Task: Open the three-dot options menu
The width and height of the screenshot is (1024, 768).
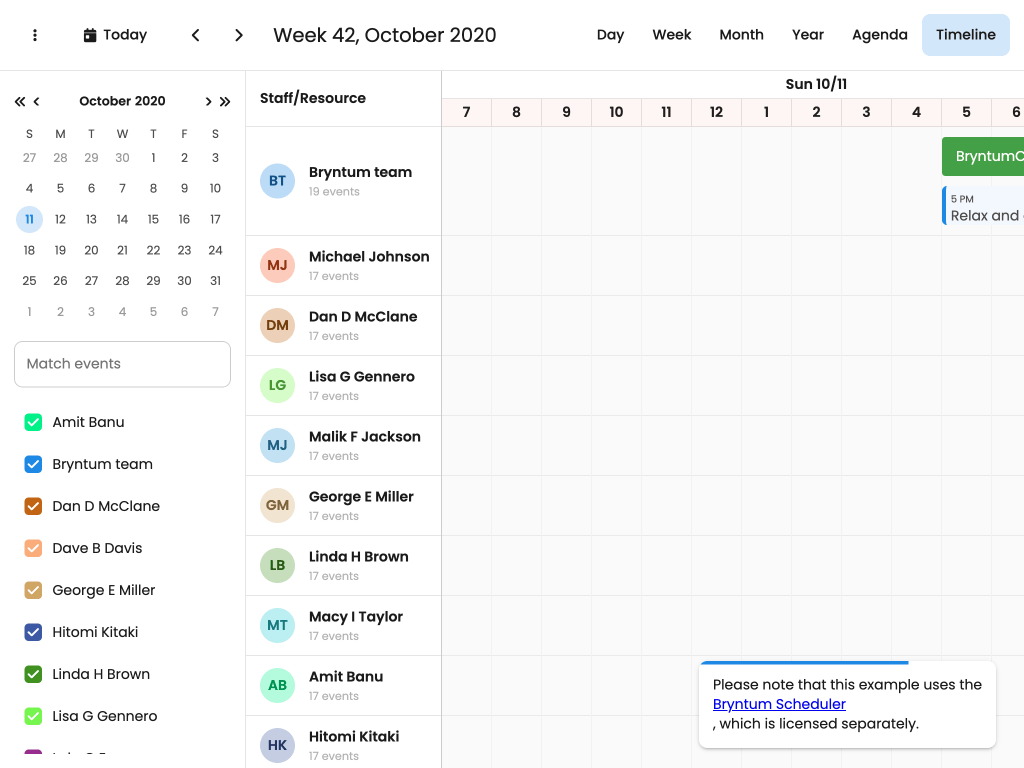Action: click(35, 35)
